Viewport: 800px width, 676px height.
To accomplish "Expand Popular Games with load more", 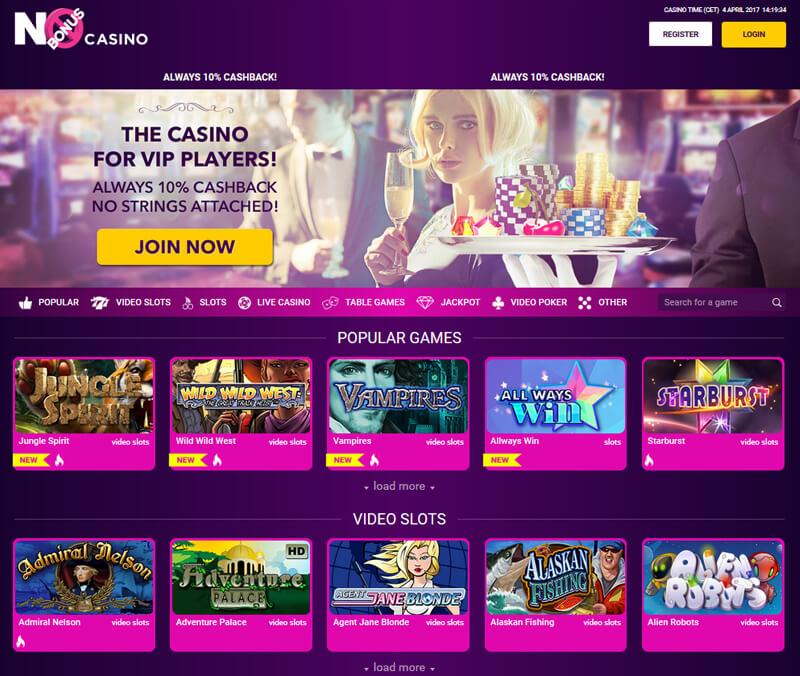I will tap(399, 486).
